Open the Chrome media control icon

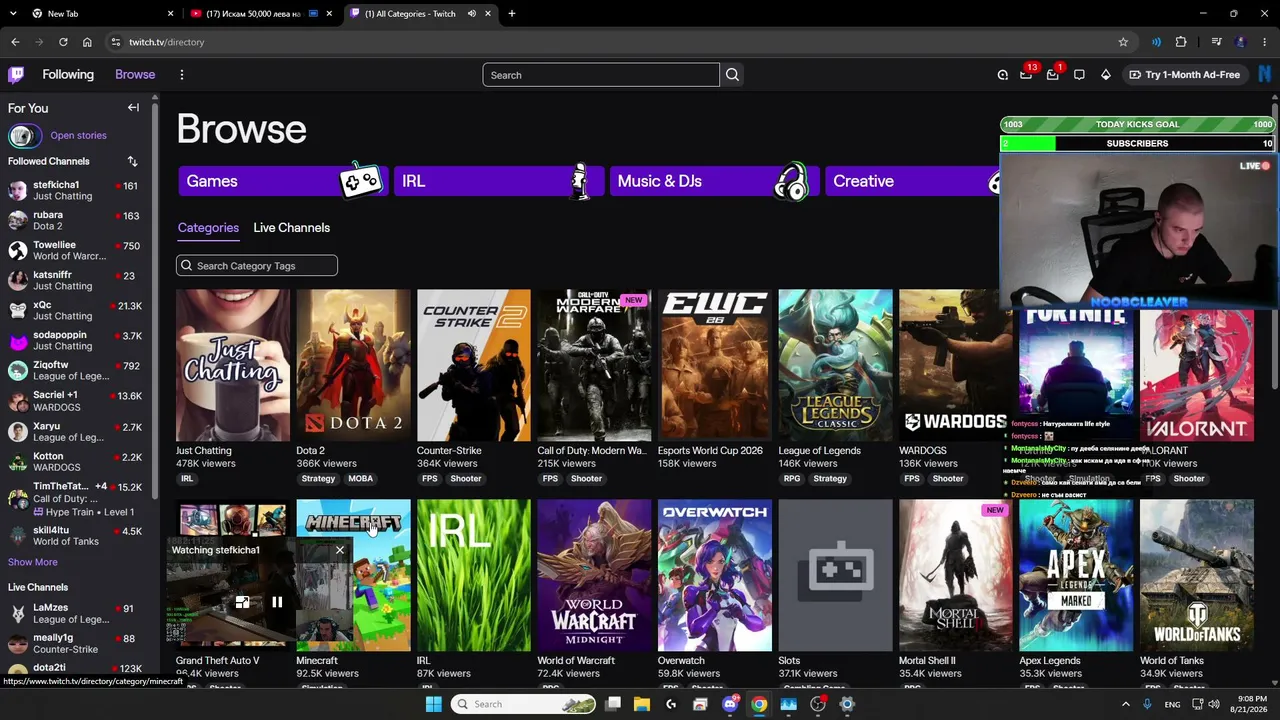click(1216, 42)
